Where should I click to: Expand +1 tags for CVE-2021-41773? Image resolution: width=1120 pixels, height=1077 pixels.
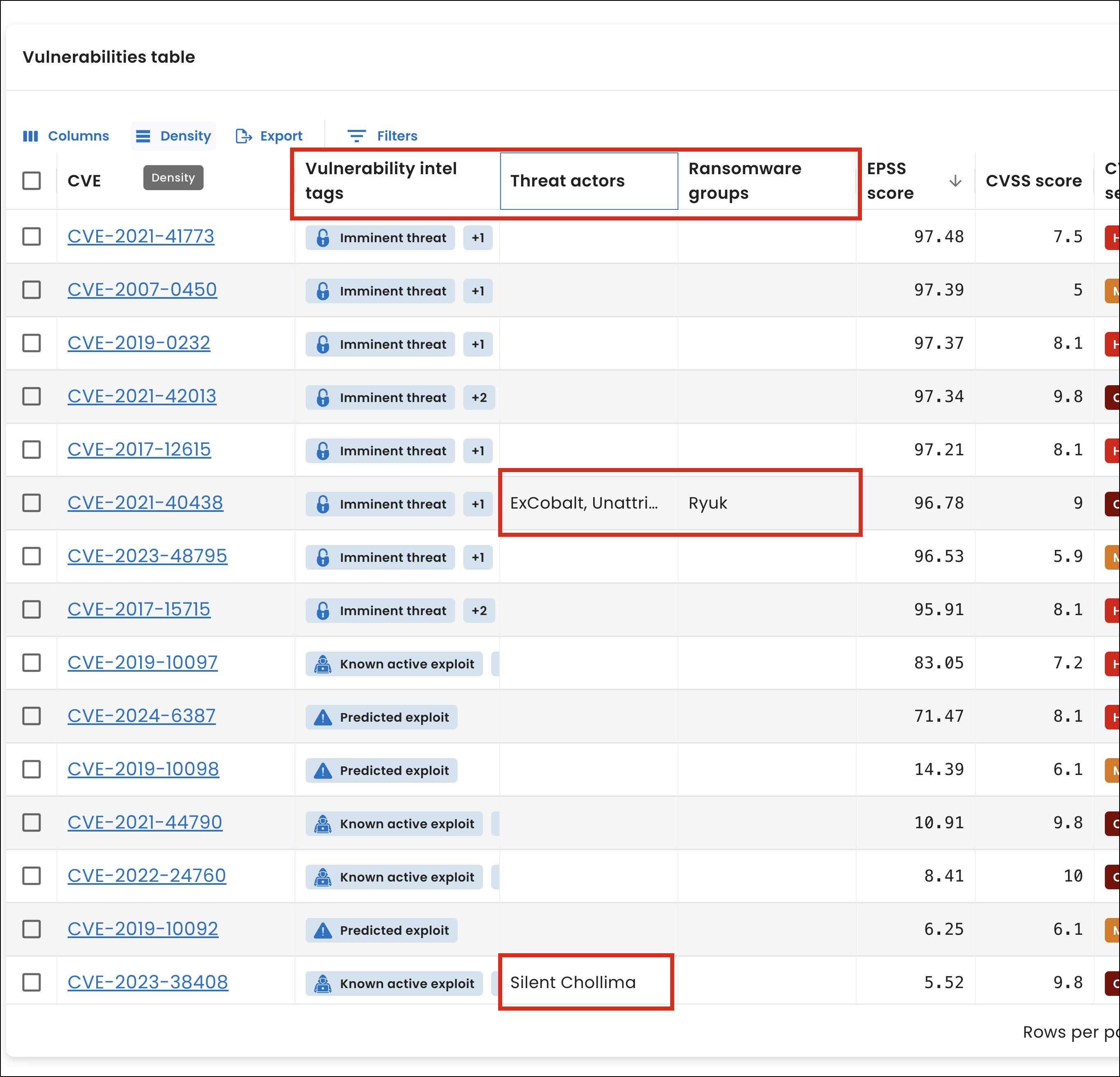click(x=478, y=238)
